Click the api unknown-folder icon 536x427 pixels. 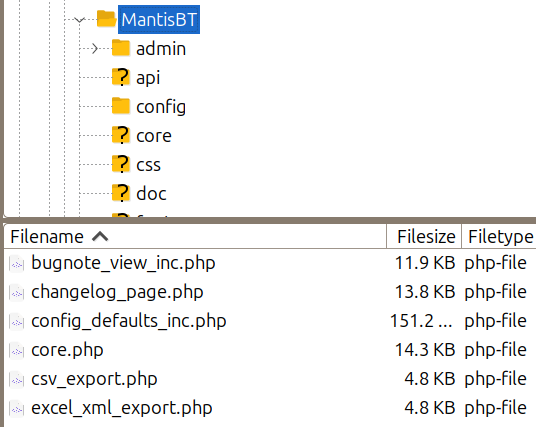[121, 77]
